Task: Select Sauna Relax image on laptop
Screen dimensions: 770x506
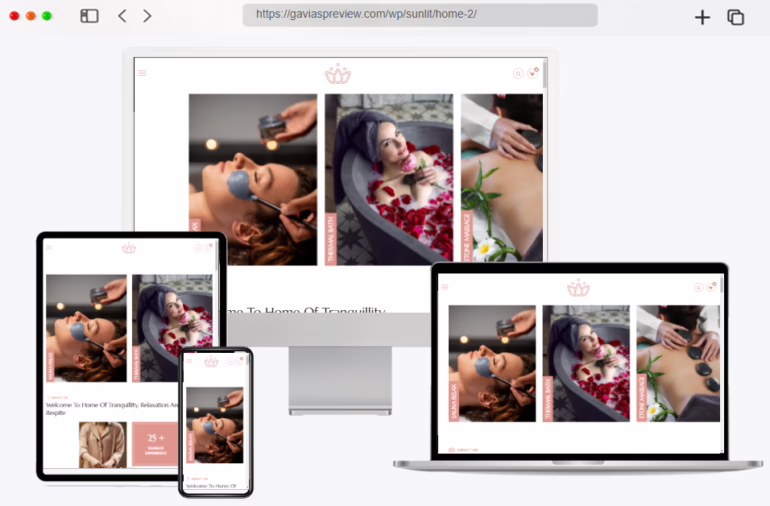Action: (x=492, y=363)
